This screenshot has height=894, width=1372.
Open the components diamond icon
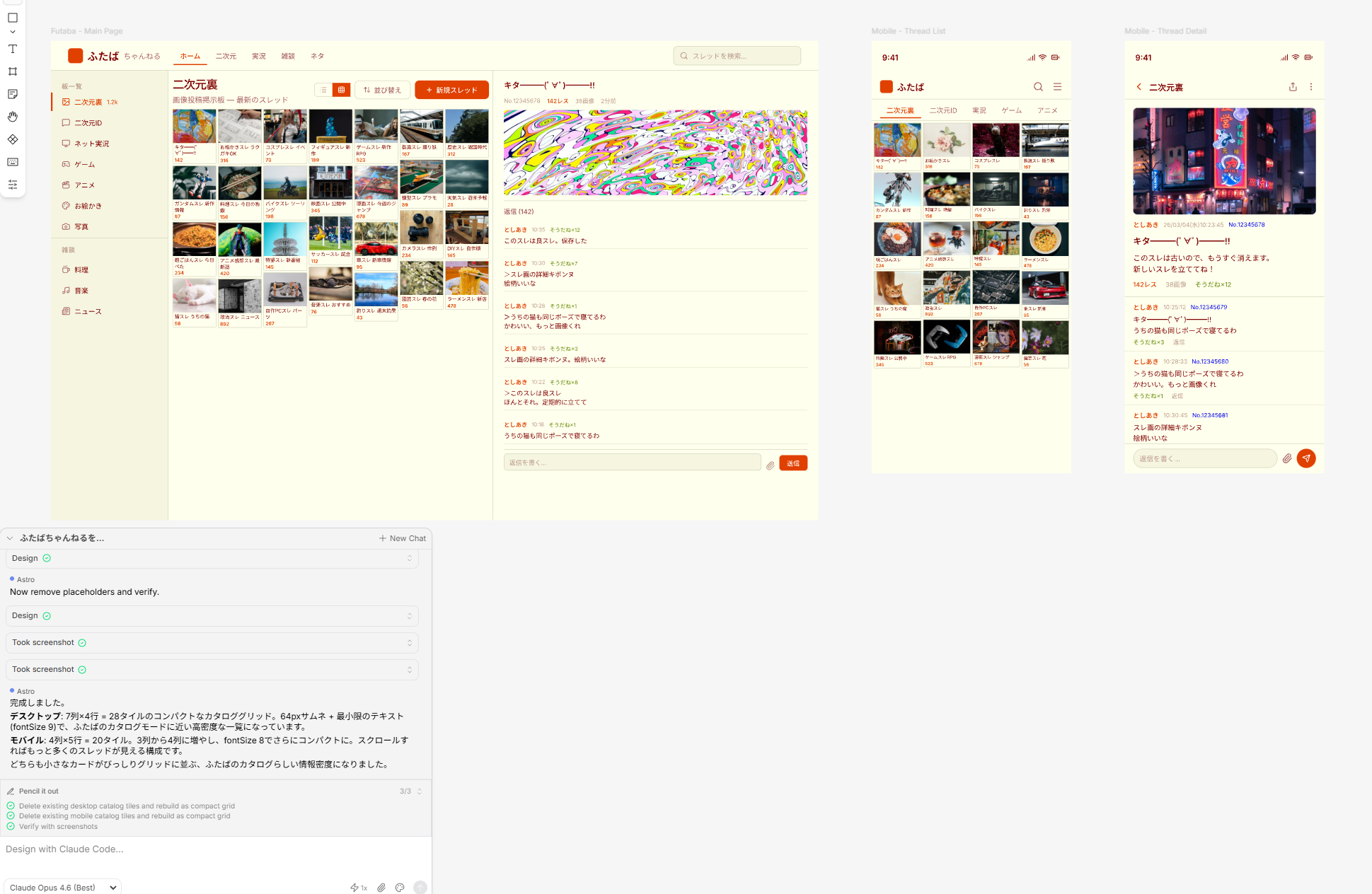click(x=13, y=139)
